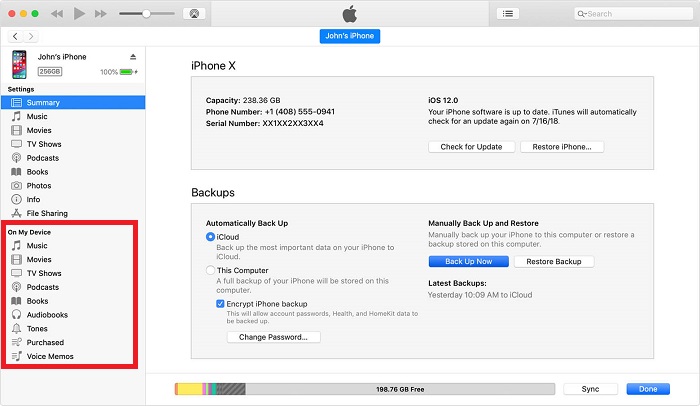
Task: Eject John's iPhone
Action: (x=133, y=57)
